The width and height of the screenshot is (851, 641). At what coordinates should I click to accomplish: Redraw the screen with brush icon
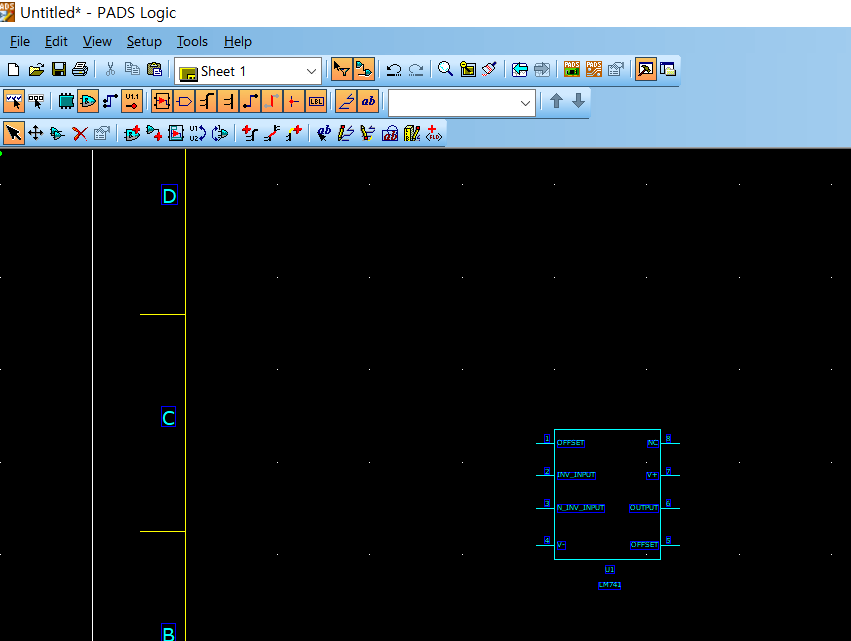[x=490, y=69]
